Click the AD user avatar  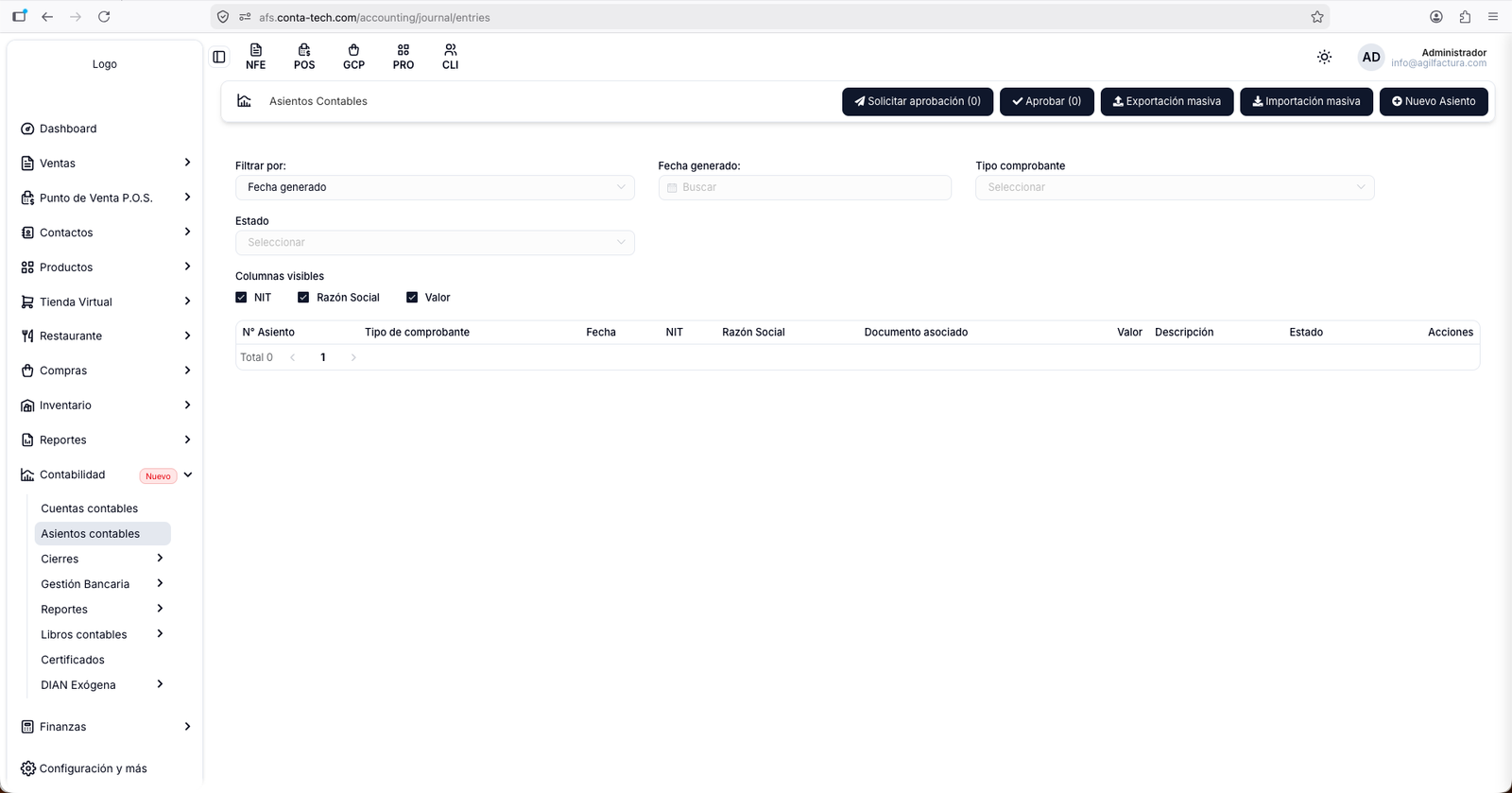[1371, 57]
